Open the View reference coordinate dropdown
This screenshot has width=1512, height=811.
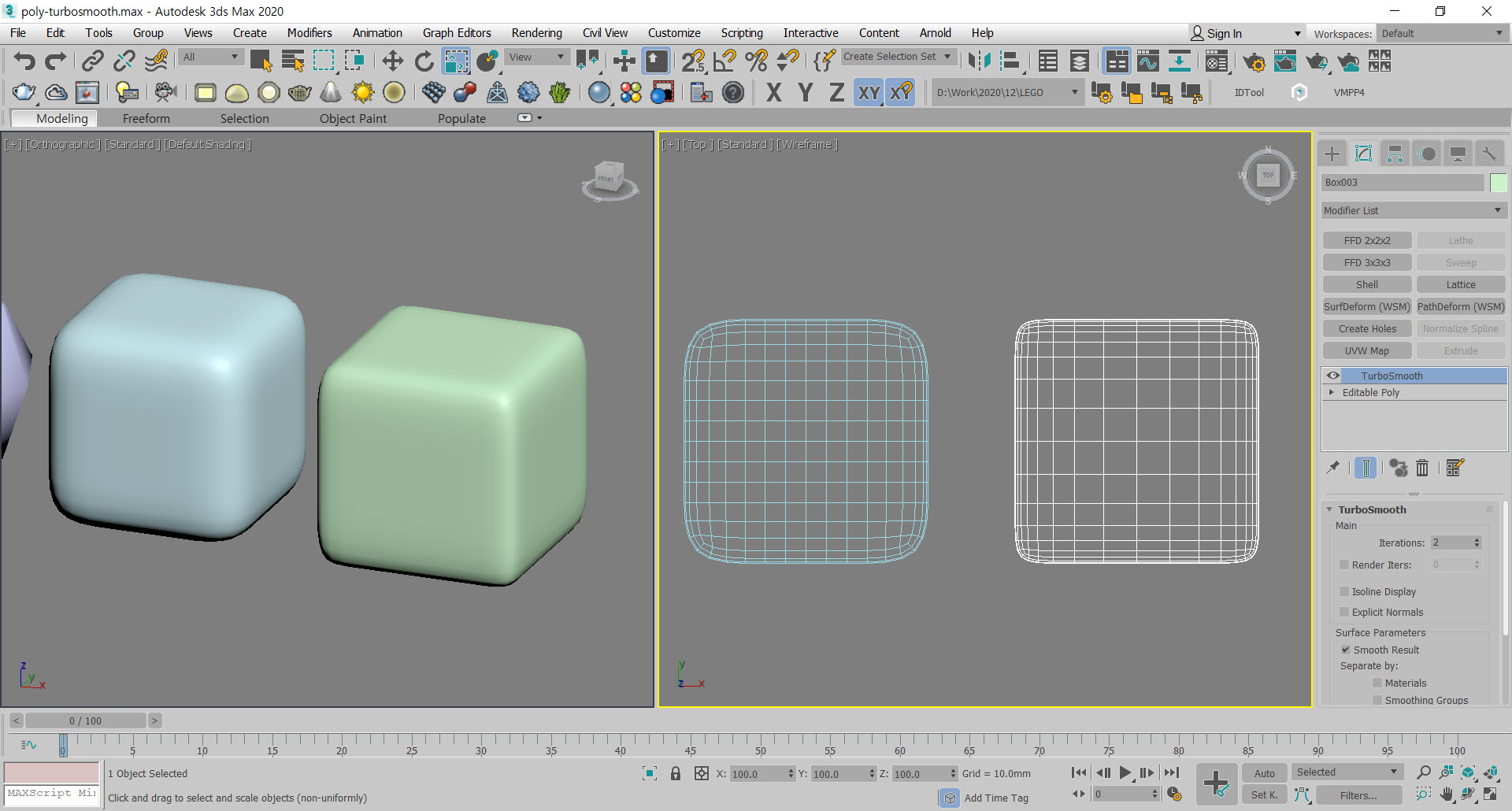pos(536,57)
